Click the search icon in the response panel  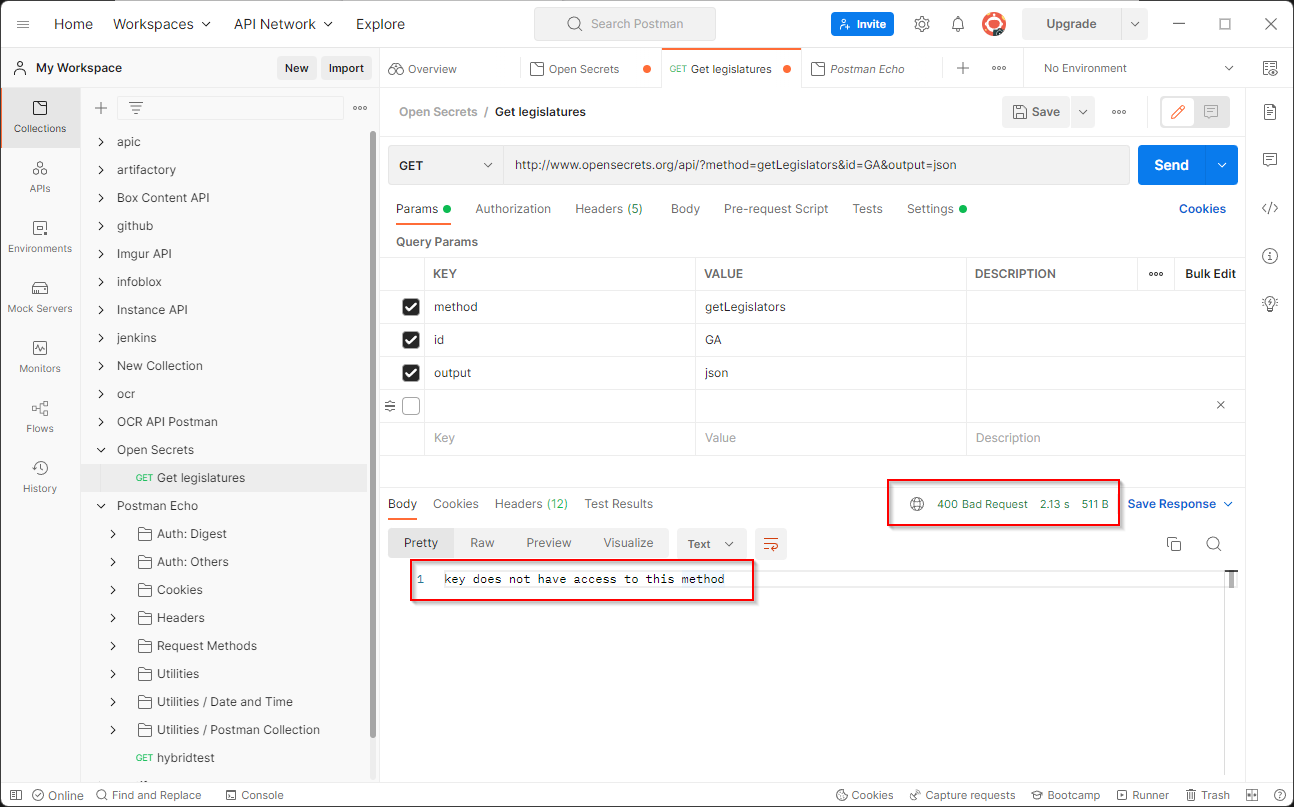(x=1213, y=543)
